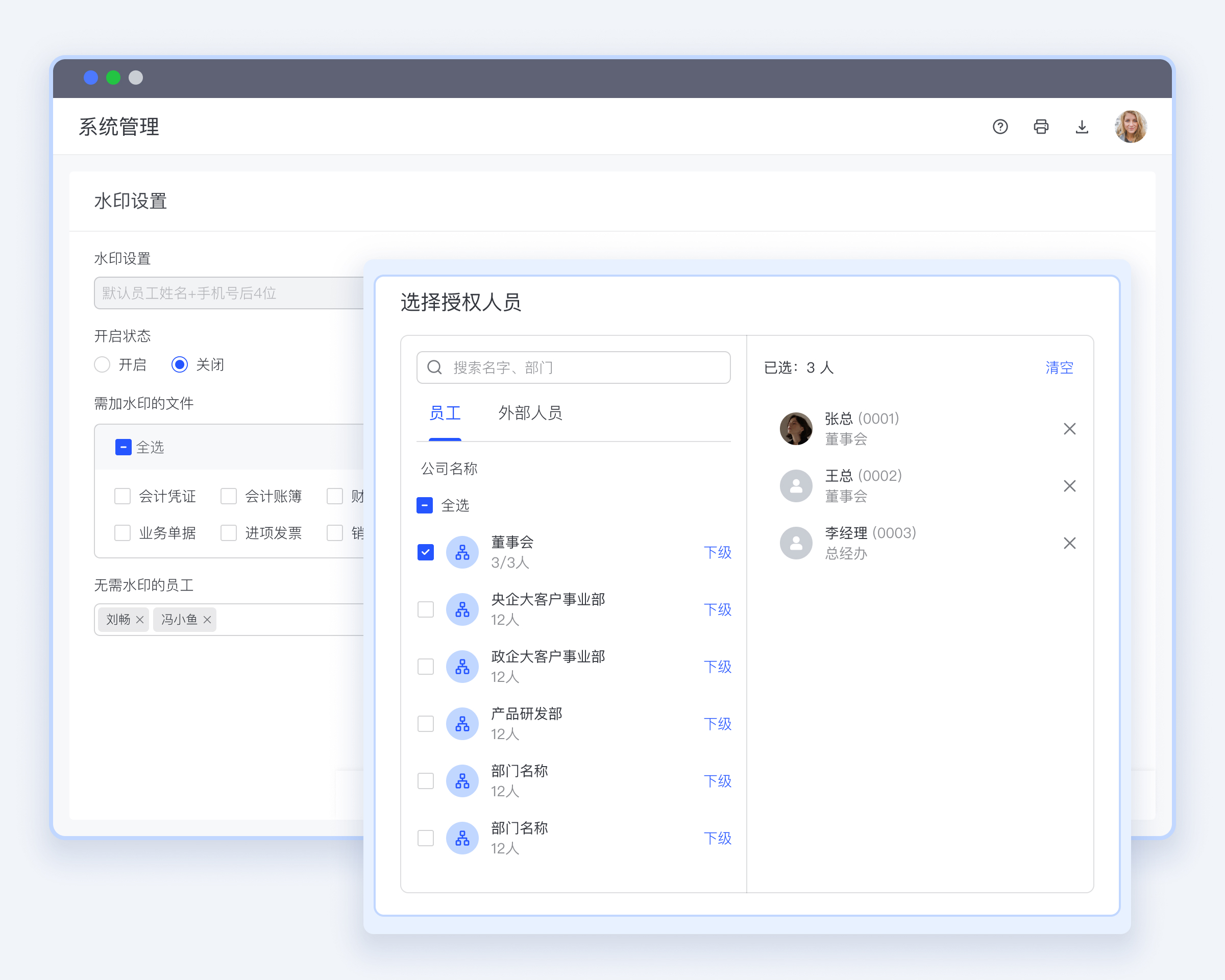Image resolution: width=1225 pixels, height=980 pixels.
Task: Expand 下级 of 政企大客户事业部
Action: coord(717,667)
